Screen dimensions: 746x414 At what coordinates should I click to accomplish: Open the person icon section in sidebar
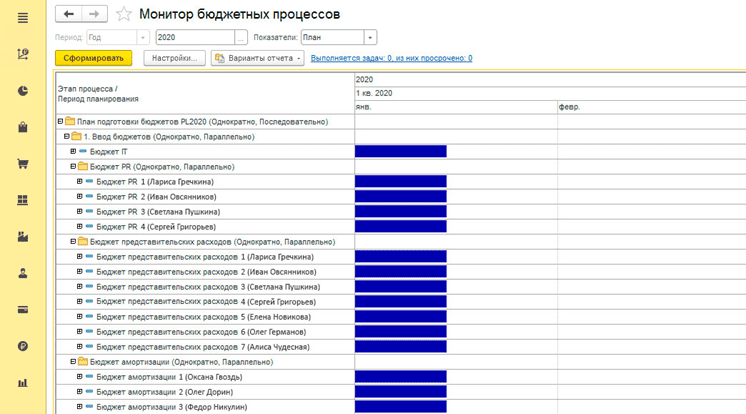tap(23, 273)
